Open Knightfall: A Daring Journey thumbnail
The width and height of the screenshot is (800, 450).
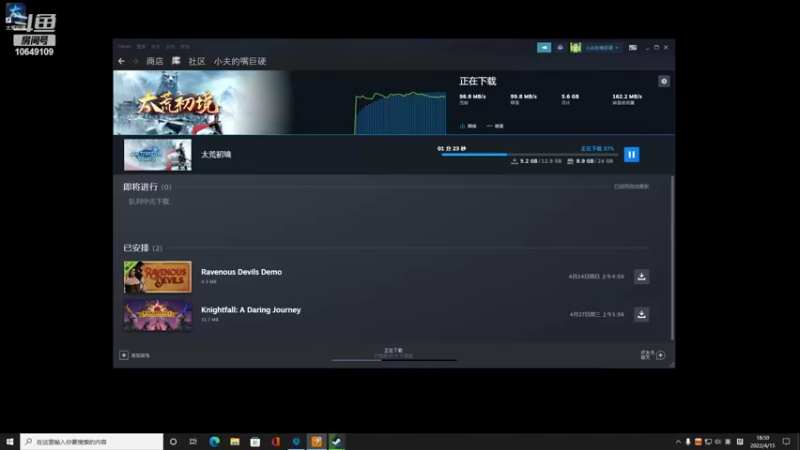pos(158,315)
